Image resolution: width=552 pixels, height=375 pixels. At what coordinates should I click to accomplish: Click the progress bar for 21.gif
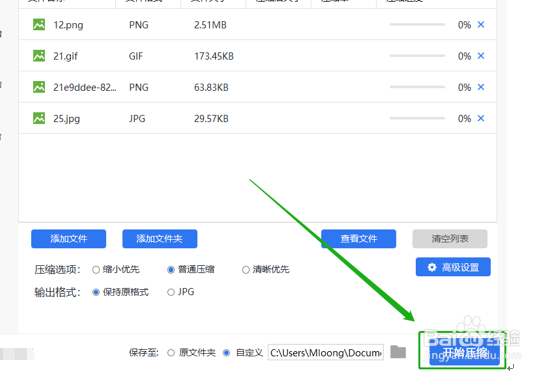(417, 56)
